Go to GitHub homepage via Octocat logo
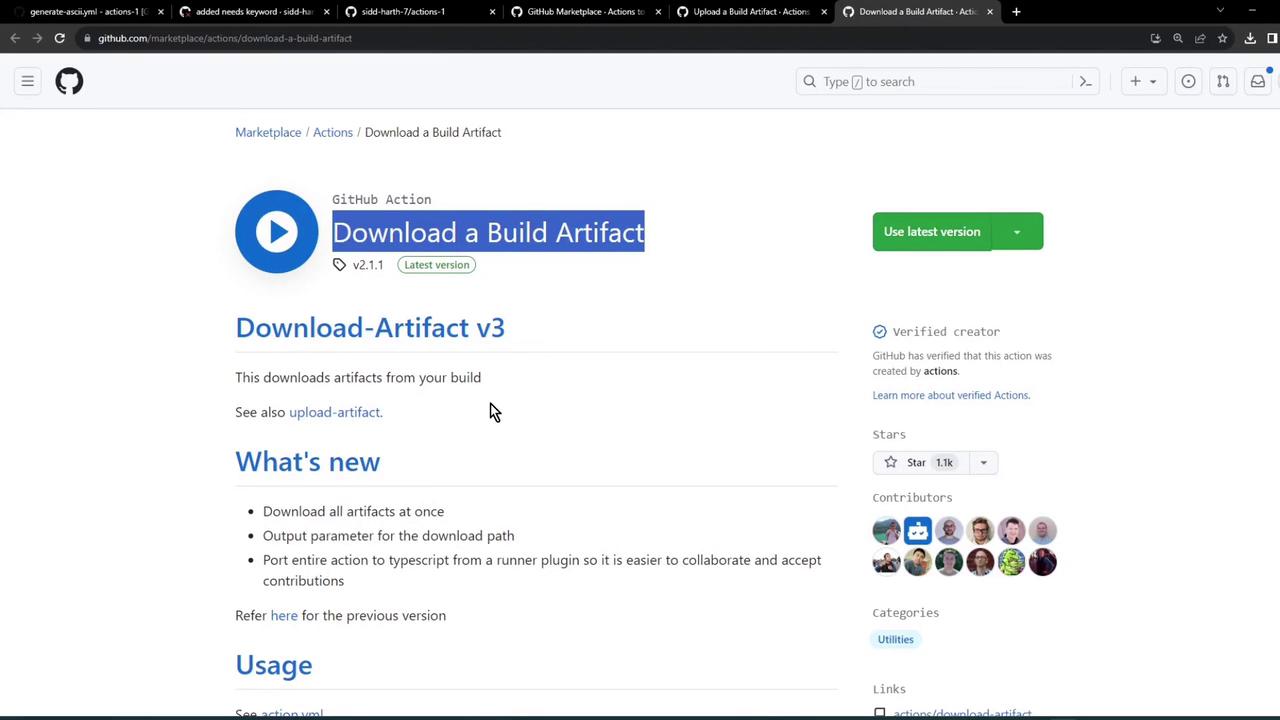This screenshot has height=720, width=1280. point(69,81)
